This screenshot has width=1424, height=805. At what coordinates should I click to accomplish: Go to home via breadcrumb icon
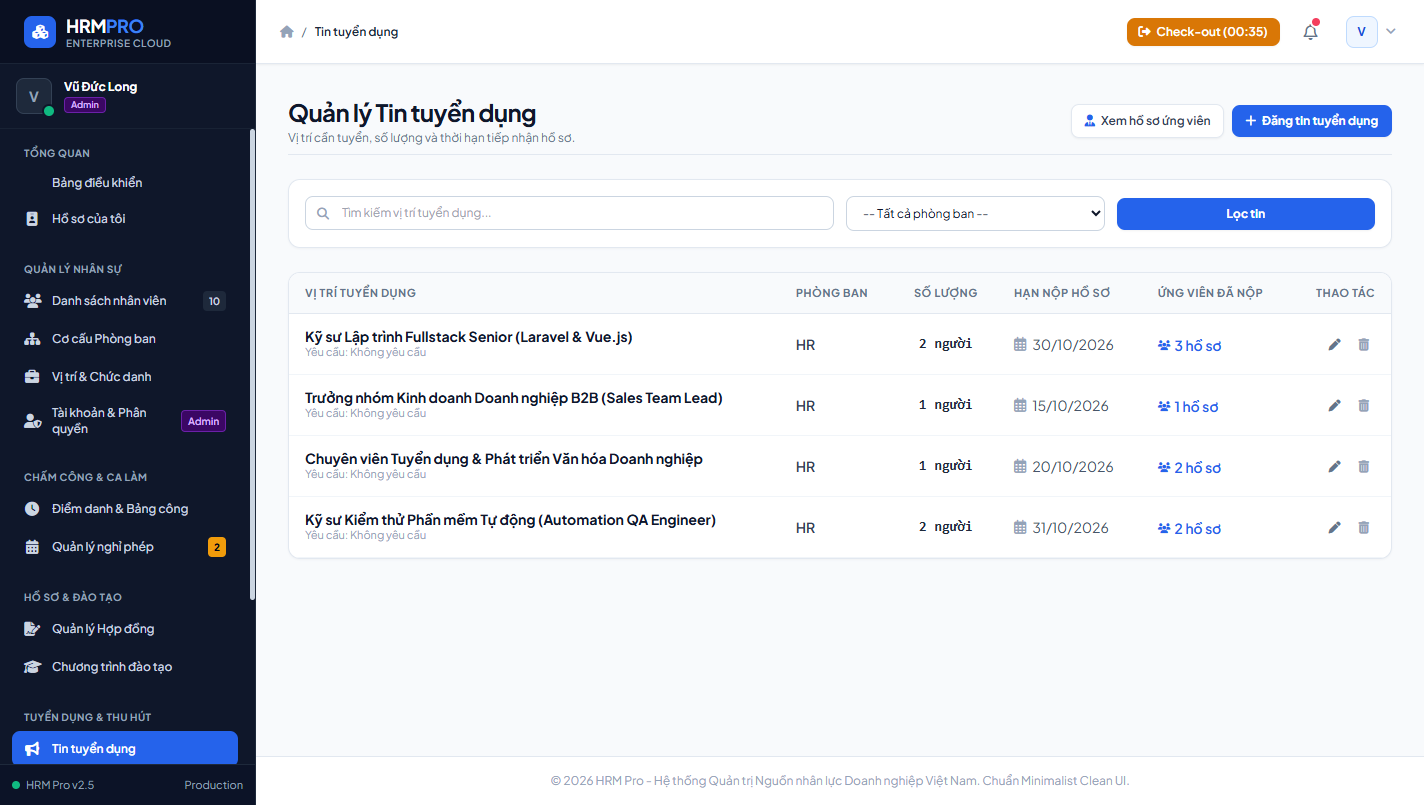tap(287, 32)
